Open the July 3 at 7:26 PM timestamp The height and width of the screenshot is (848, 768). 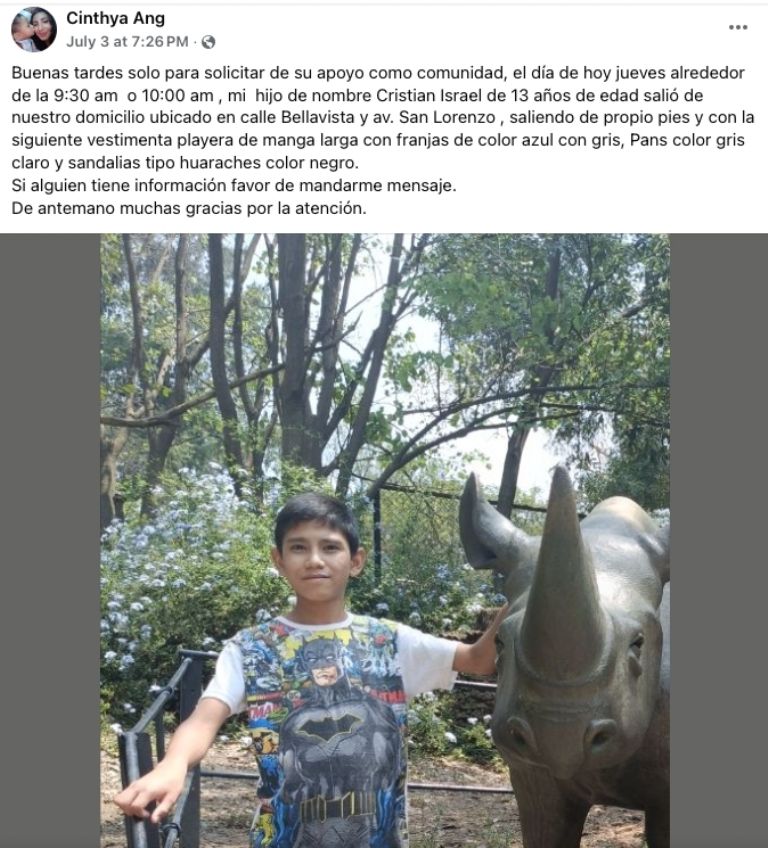tap(127, 42)
